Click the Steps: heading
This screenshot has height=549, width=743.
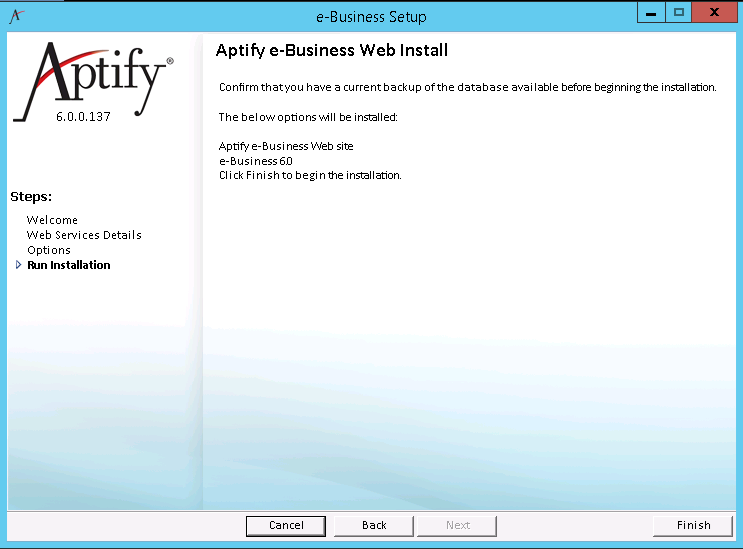(x=31, y=197)
